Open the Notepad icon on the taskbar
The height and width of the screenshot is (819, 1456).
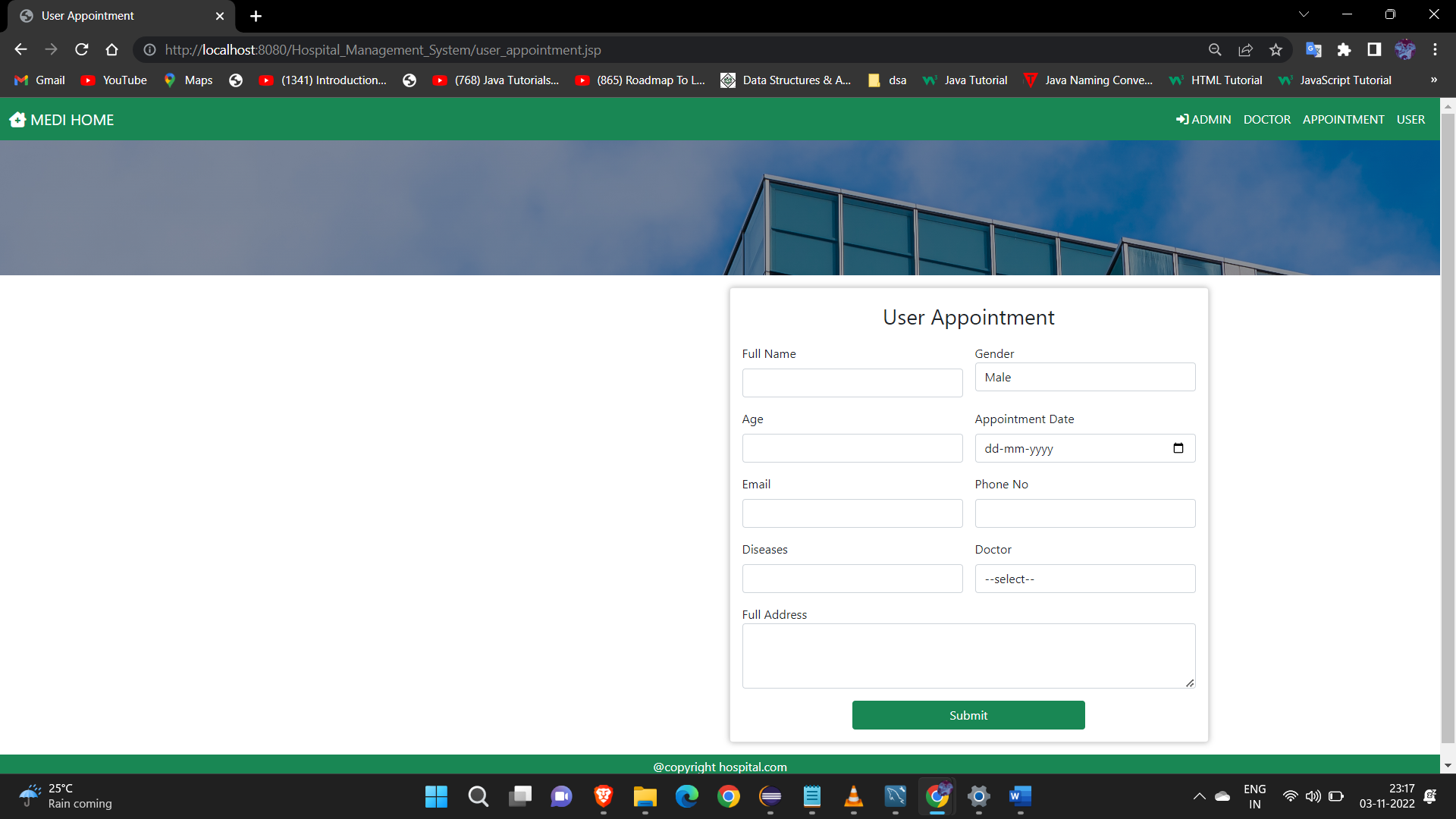tap(812, 796)
